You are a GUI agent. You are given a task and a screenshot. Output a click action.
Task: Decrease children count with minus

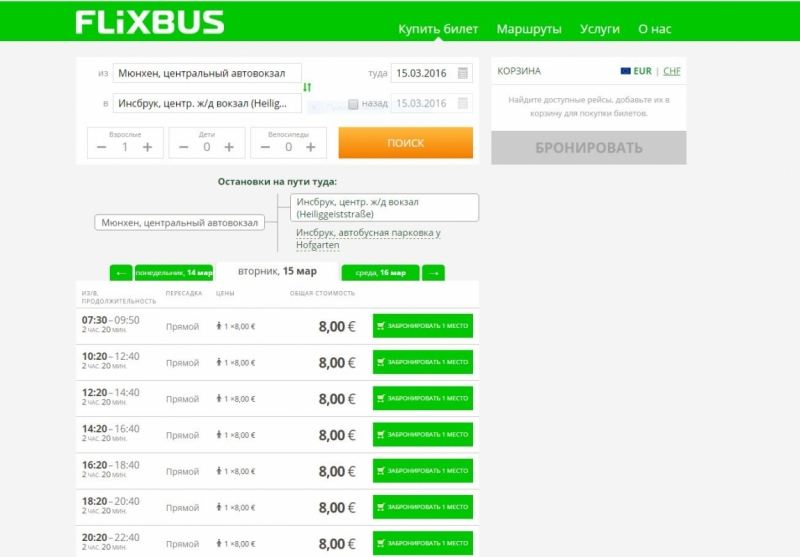[x=183, y=147]
